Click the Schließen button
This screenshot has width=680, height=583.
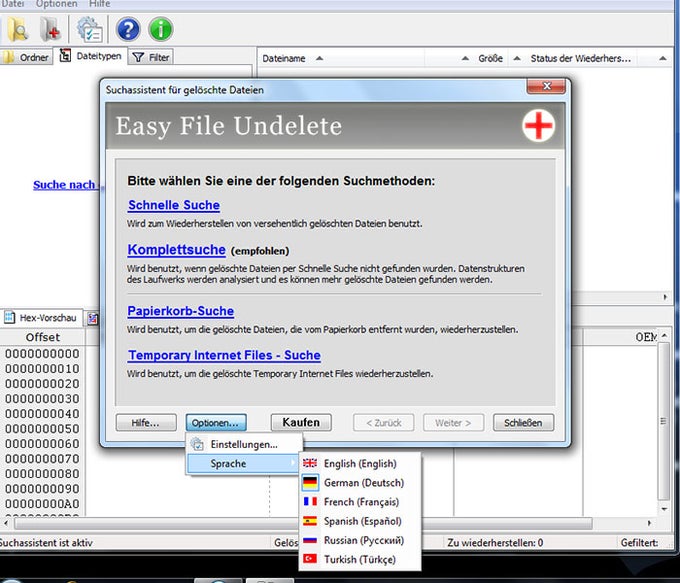[523, 423]
